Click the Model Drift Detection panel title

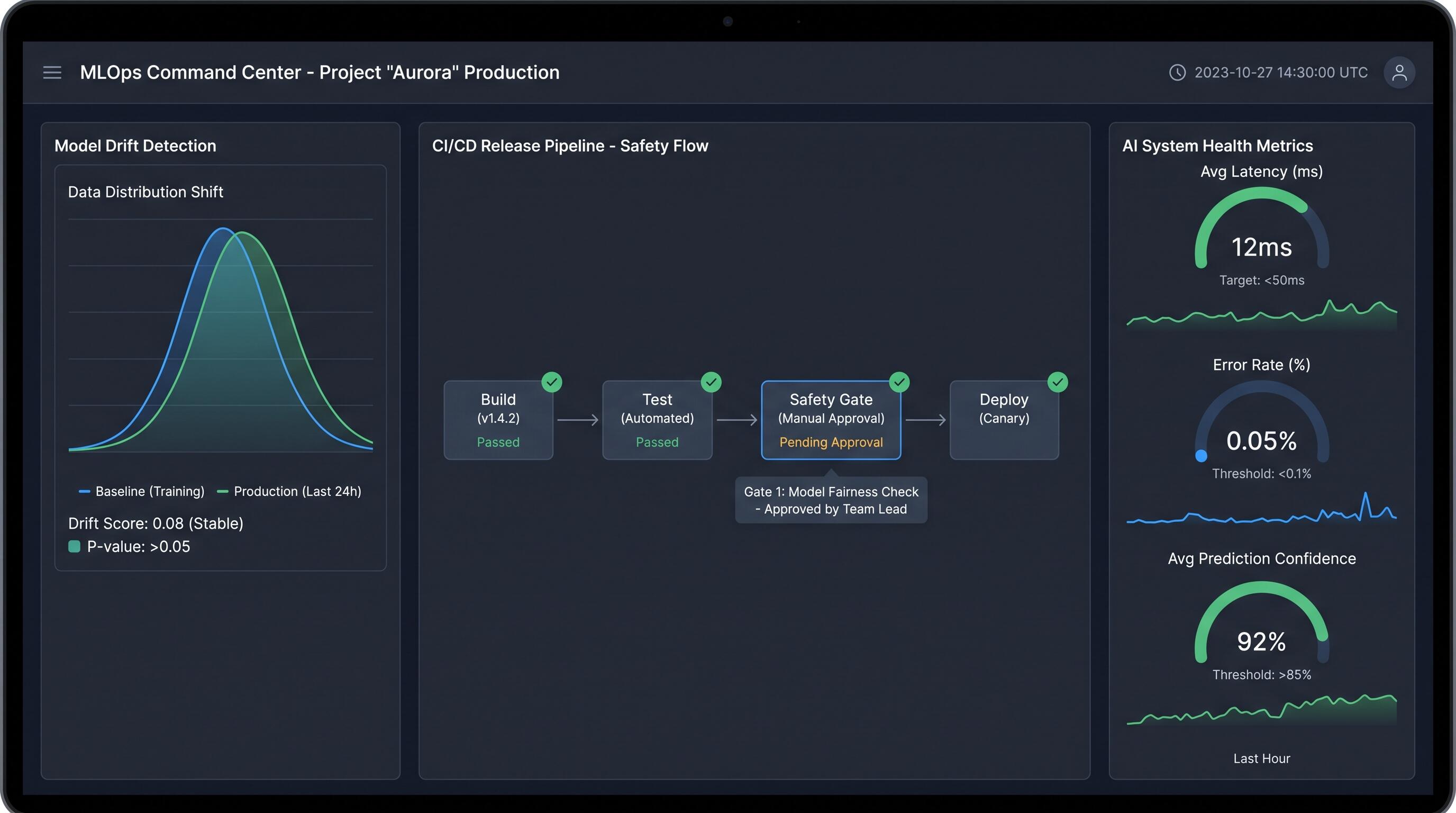135,146
